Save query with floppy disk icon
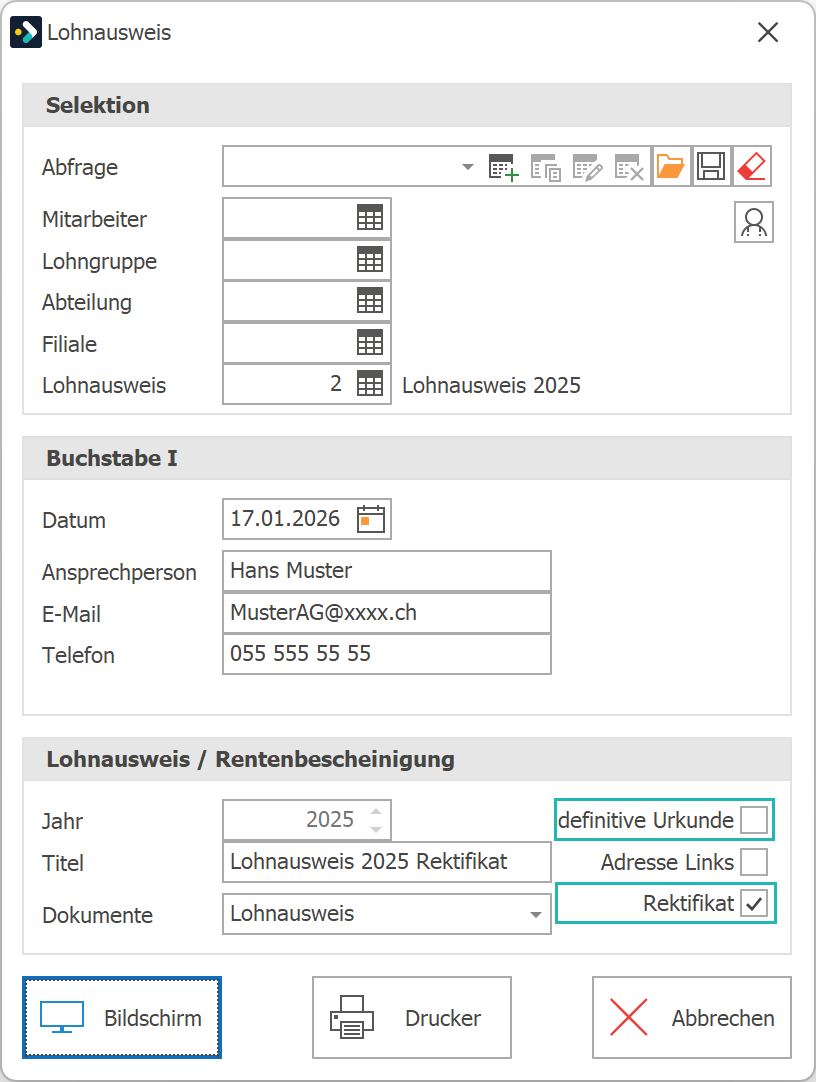The height and width of the screenshot is (1082, 816). [x=710, y=166]
